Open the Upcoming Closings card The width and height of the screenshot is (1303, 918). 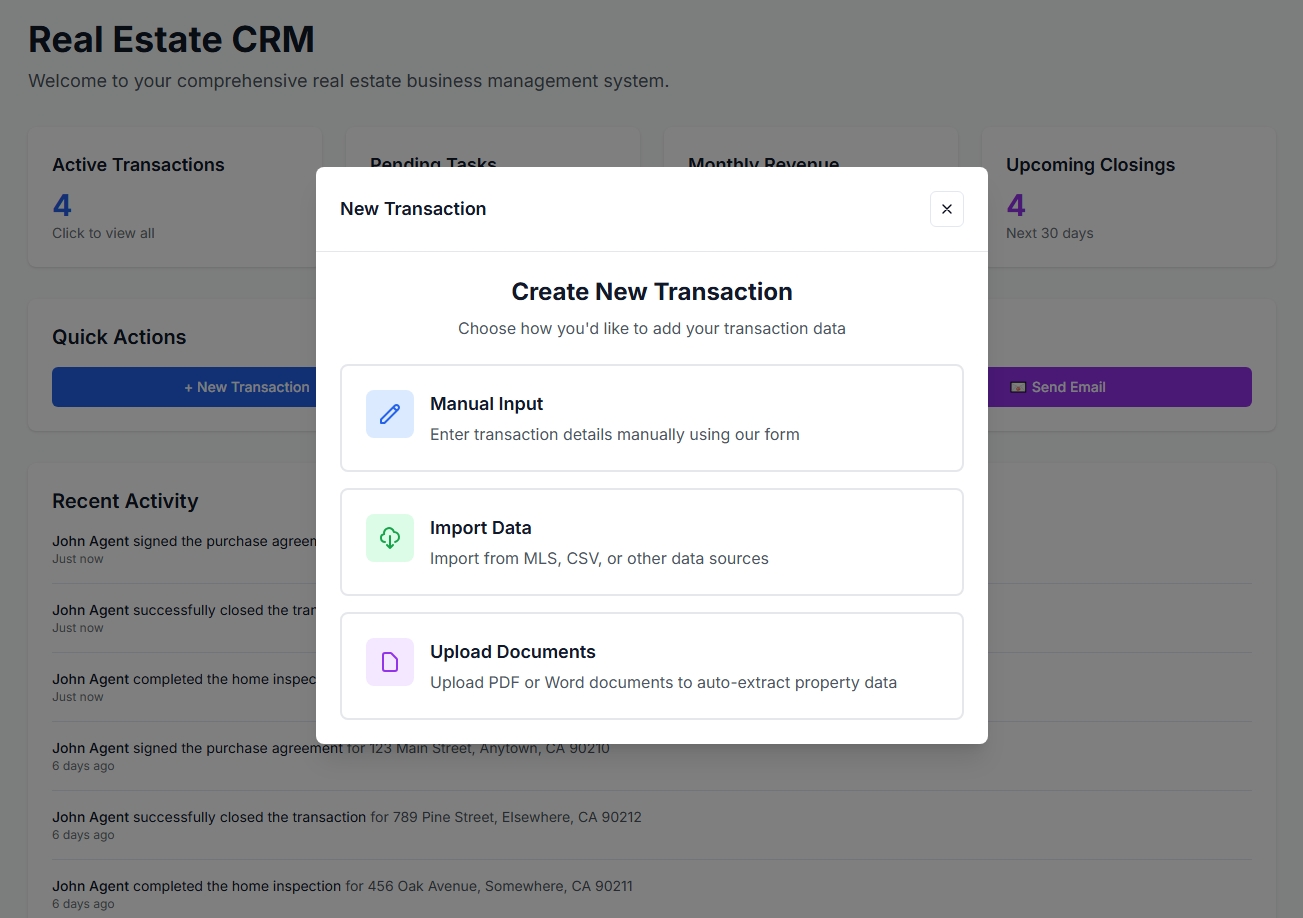point(1129,197)
